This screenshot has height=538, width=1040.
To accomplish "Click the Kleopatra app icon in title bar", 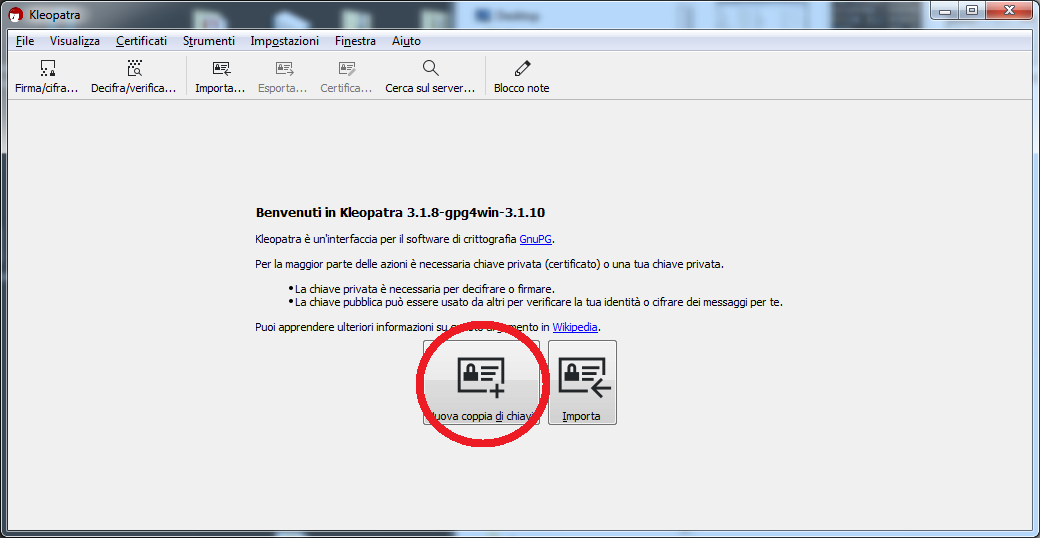I will tap(15, 14).
